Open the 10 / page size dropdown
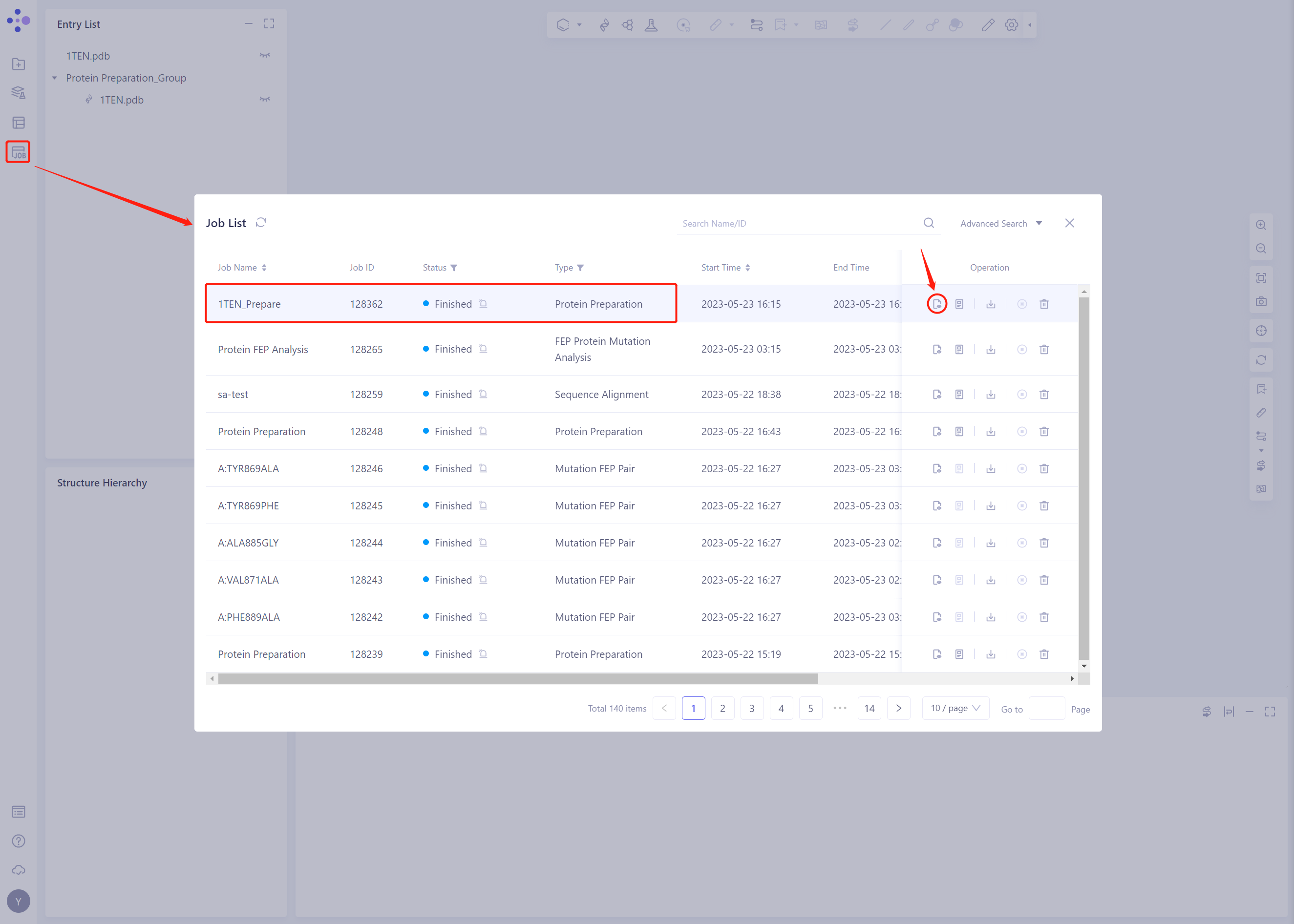This screenshot has width=1294, height=924. pos(955,708)
